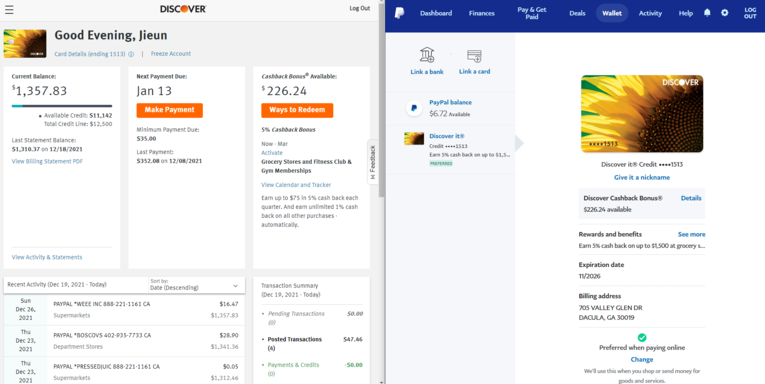This screenshot has width=765, height=384.
Task: Click the Link a bank icon
Action: (427, 55)
